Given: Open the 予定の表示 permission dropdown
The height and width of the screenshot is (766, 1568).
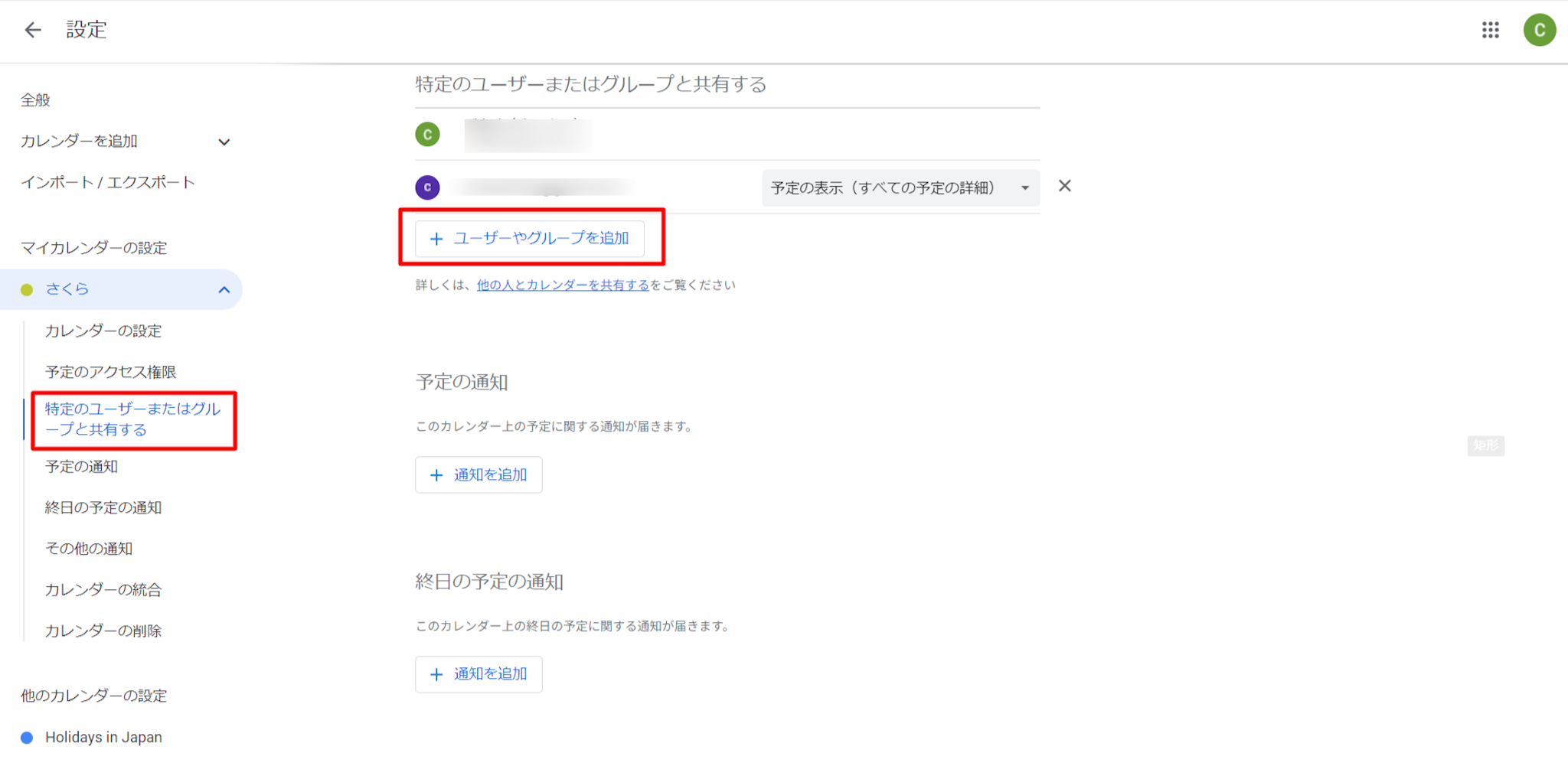Looking at the screenshot, I should click(900, 188).
